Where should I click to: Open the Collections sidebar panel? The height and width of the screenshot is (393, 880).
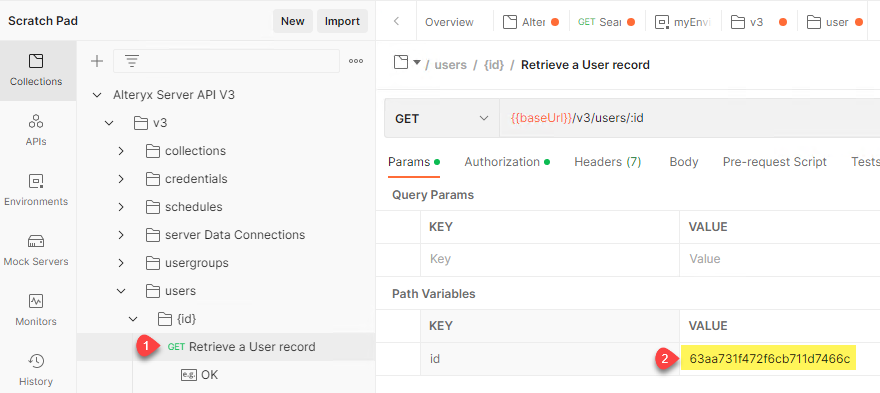(x=36, y=70)
